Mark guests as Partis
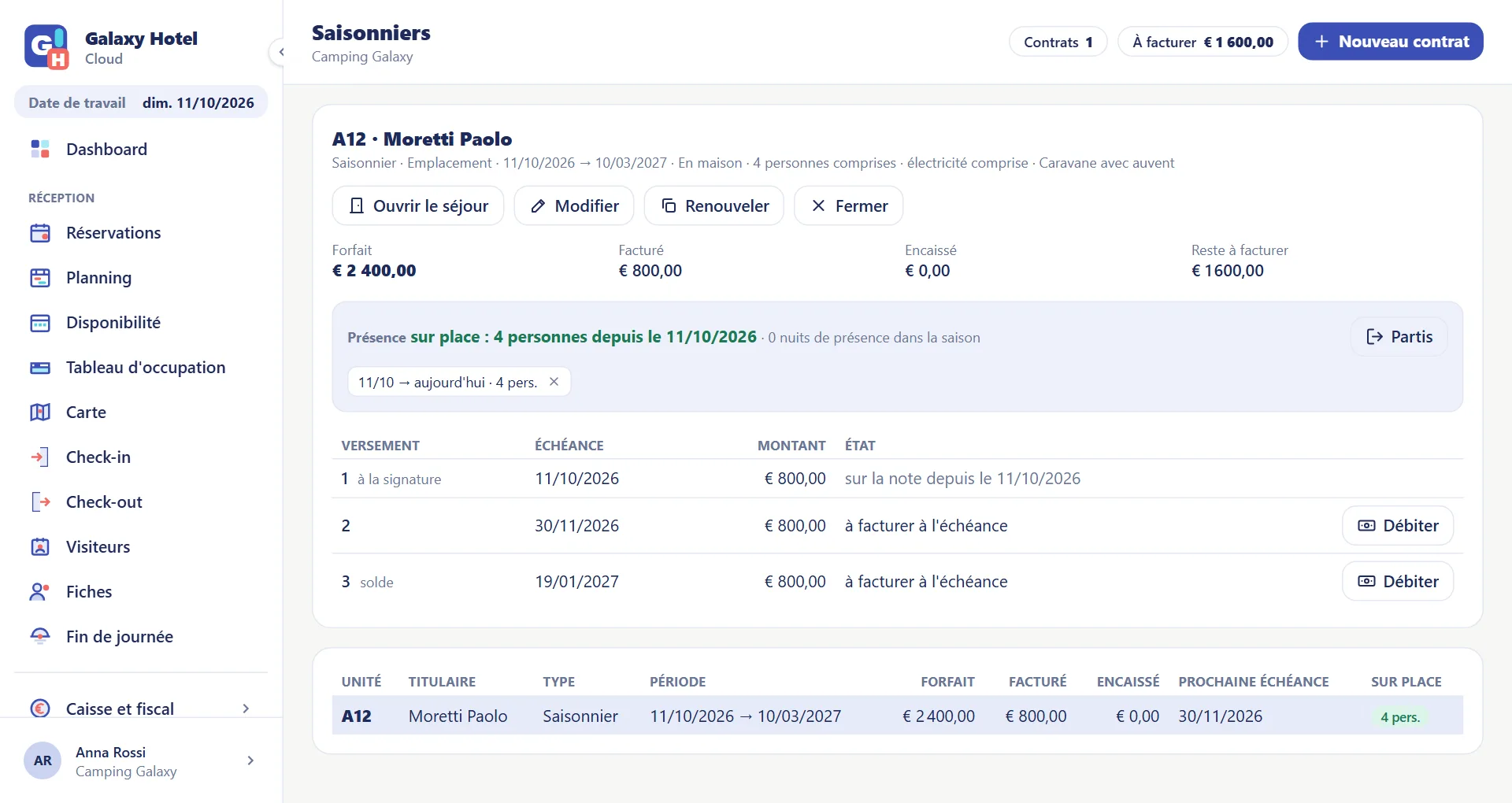Viewport: 1512px width, 803px height. pyautogui.click(x=1399, y=337)
